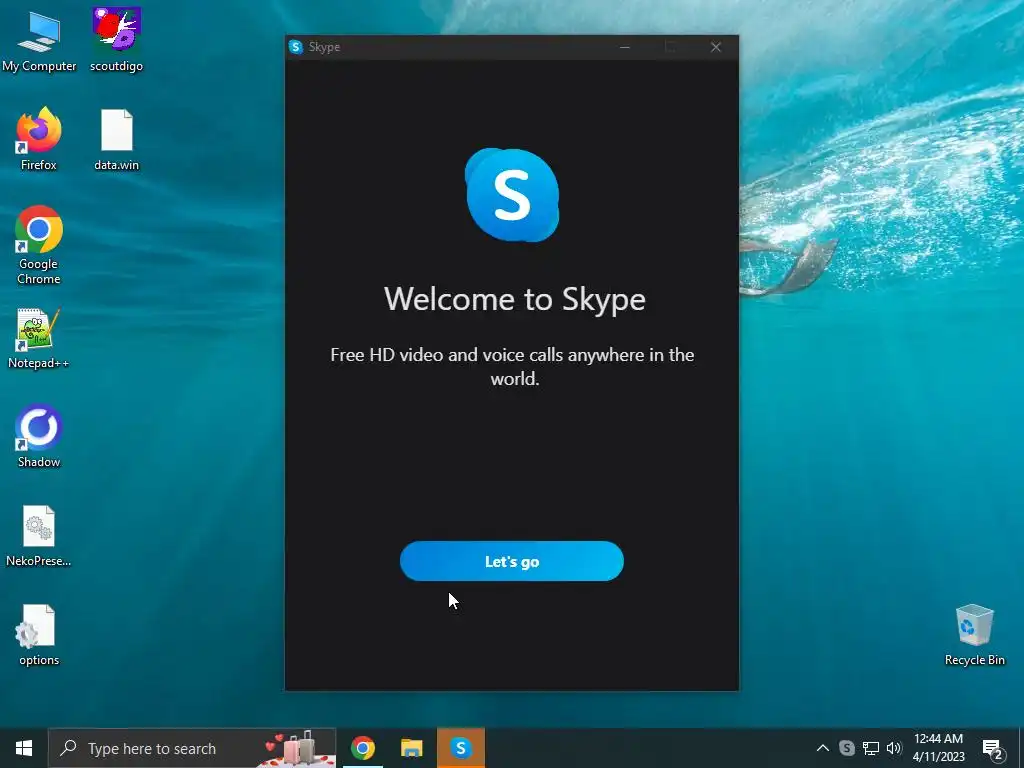Open the notification center icon
Viewport: 1024px width, 768px height.
pos(992,748)
